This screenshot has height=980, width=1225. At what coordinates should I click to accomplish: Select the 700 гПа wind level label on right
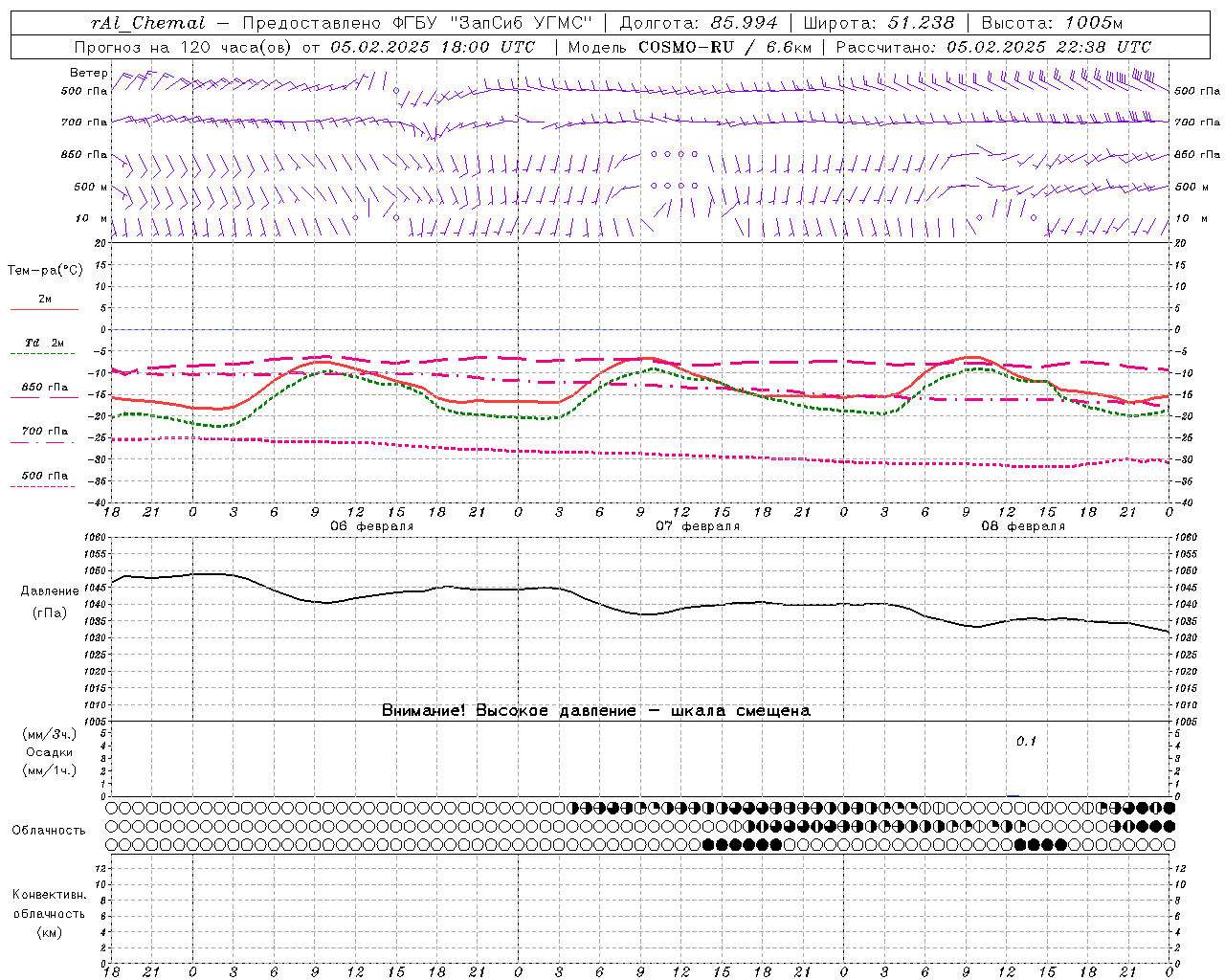pyautogui.click(x=1197, y=122)
